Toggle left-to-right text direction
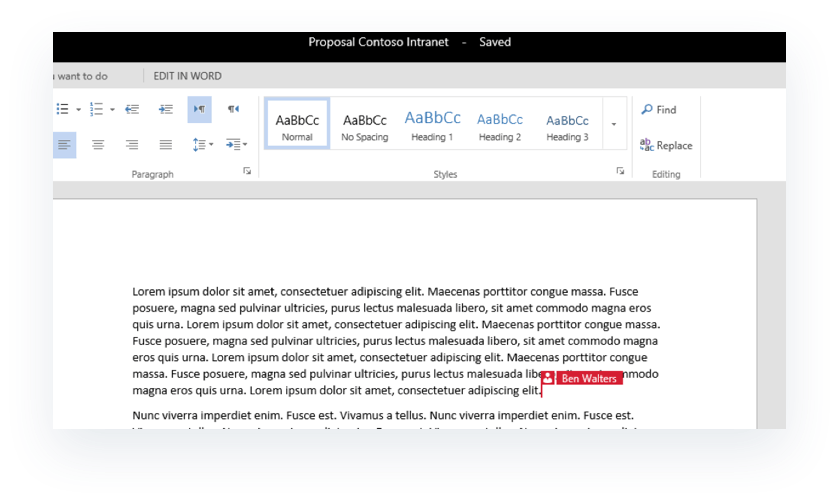The width and height of the screenshot is (839, 503). pyautogui.click(x=200, y=109)
